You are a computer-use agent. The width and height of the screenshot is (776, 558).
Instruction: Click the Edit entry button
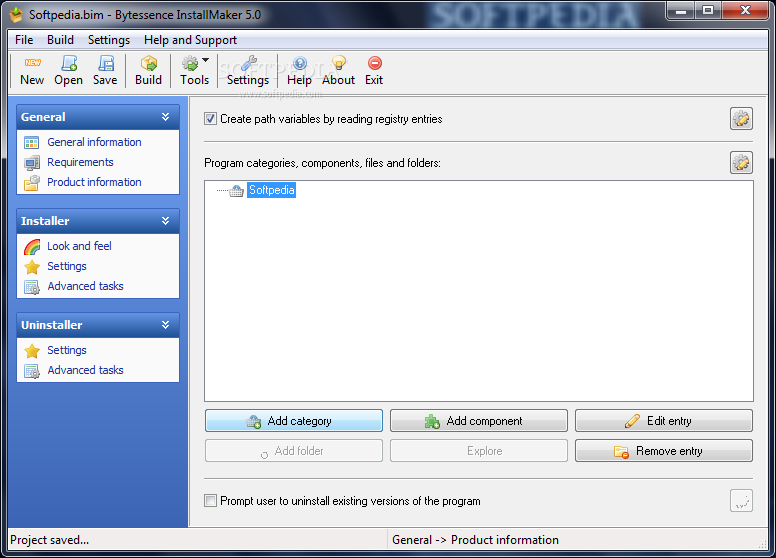(x=664, y=421)
